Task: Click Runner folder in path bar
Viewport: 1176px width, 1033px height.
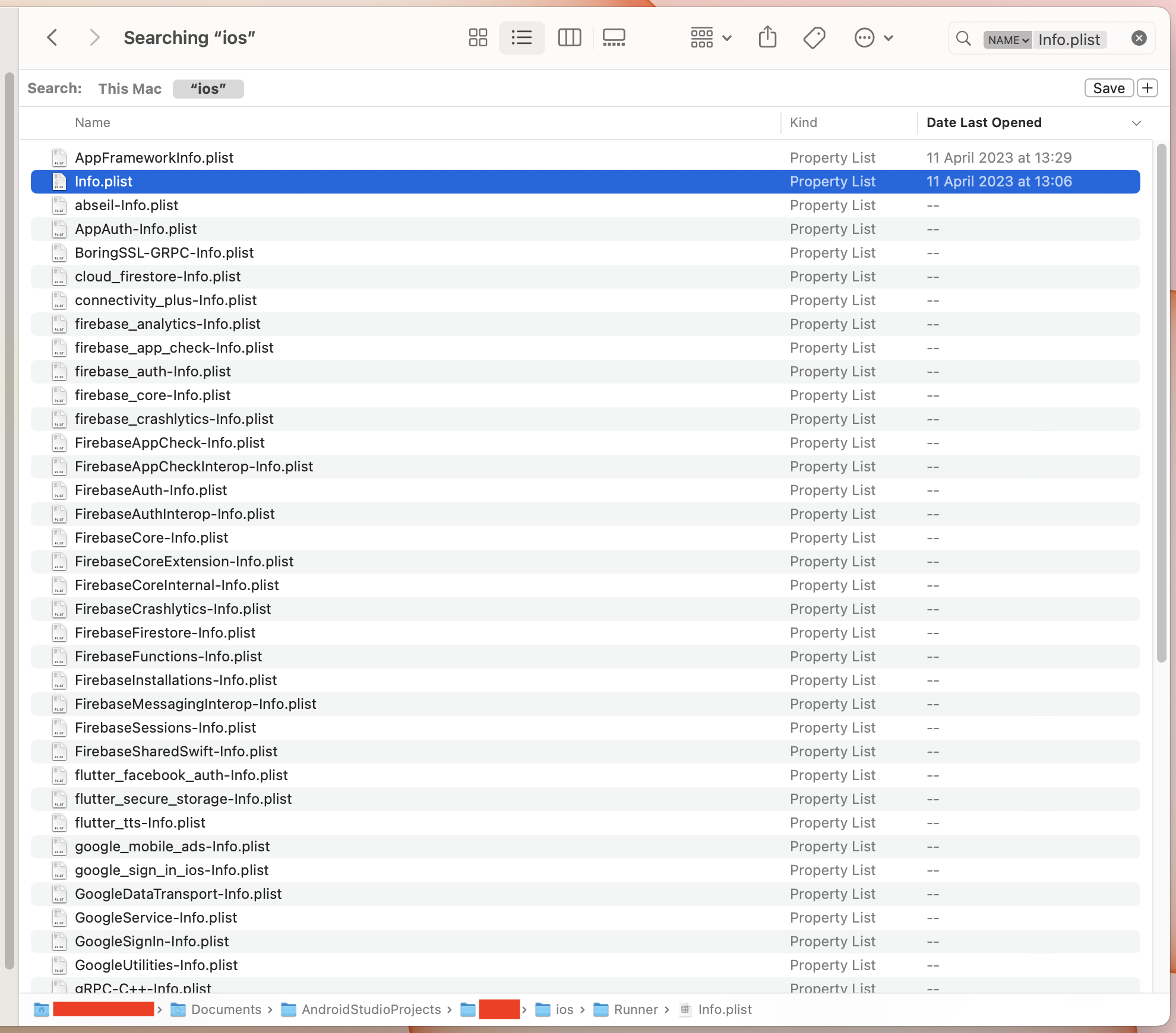Action: [x=635, y=1010]
